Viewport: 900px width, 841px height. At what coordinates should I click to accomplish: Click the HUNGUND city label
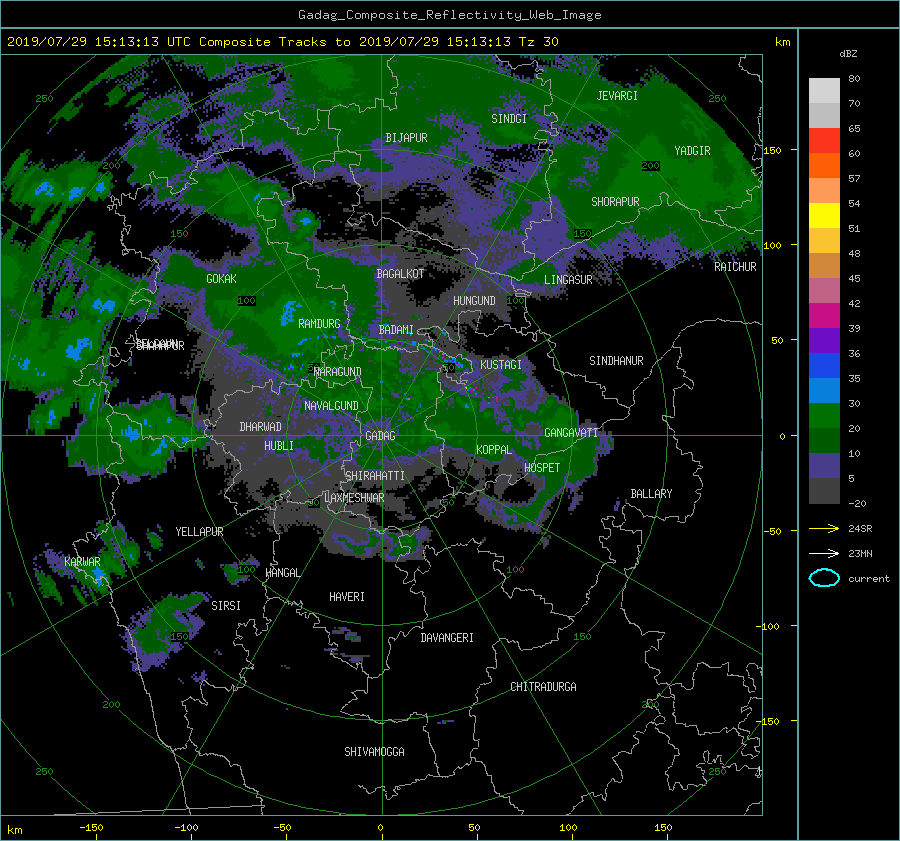point(474,301)
